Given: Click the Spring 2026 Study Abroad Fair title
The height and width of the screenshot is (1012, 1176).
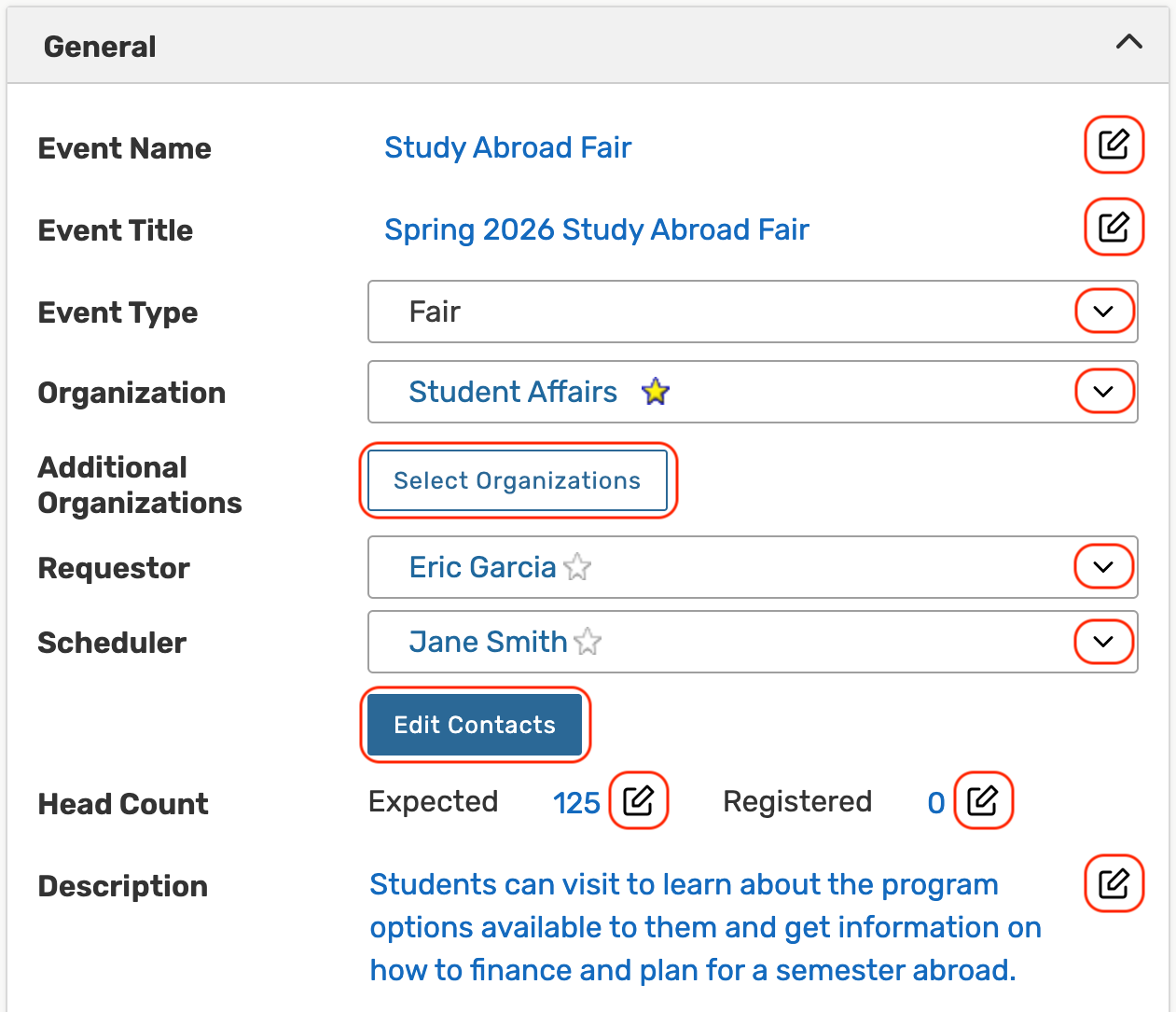Looking at the screenshot, I should (x=596, y=229).
